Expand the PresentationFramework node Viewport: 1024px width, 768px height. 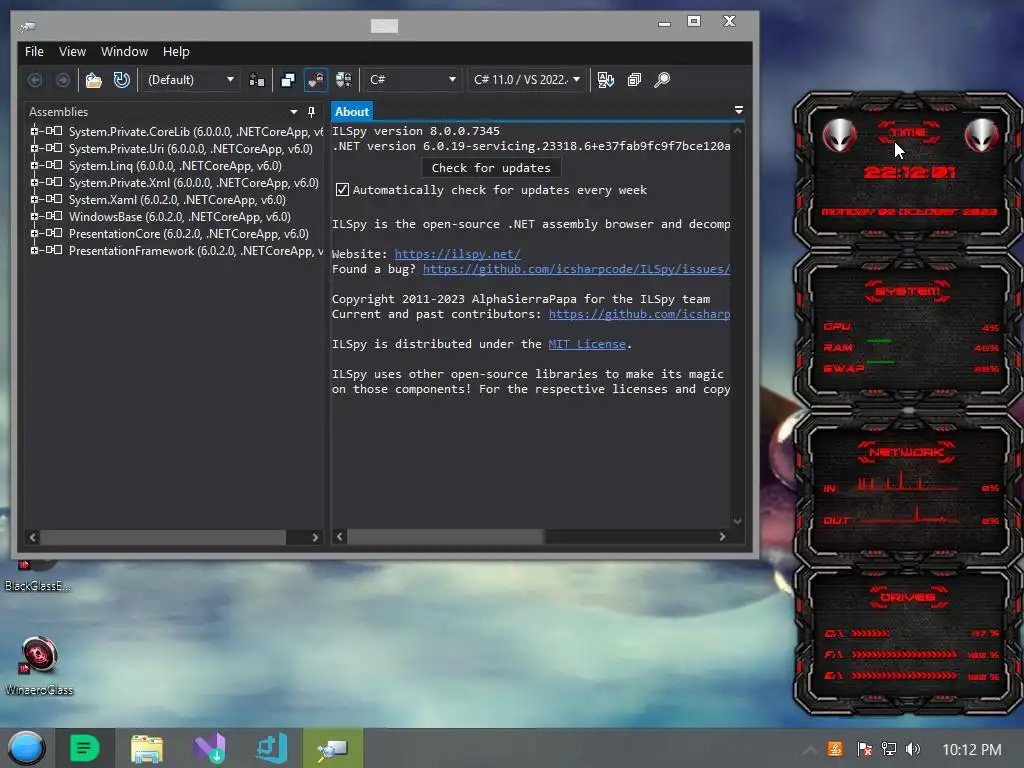click(x=34, y=250)
